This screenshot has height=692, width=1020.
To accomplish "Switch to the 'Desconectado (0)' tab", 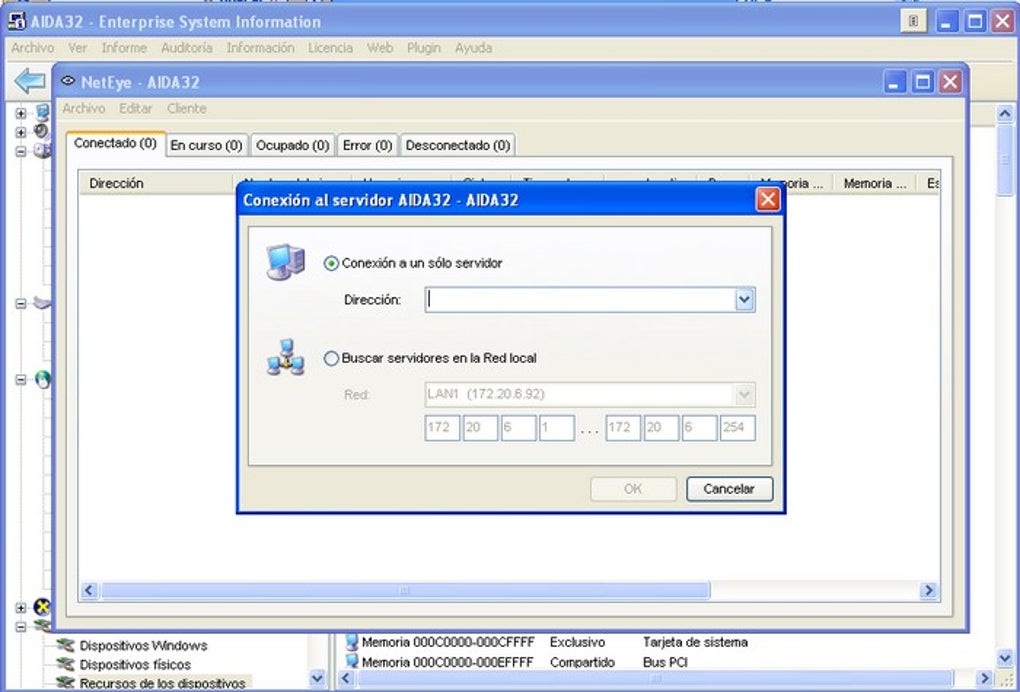I will point(457,146).
